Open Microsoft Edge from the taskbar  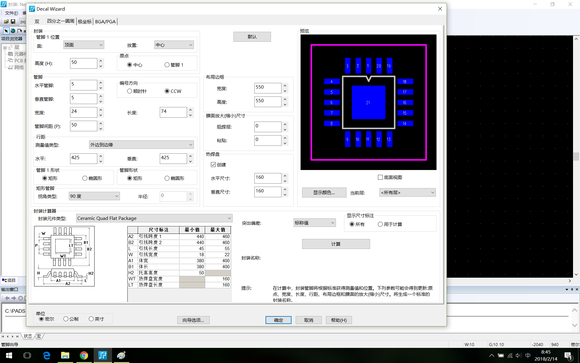[47, 356]
